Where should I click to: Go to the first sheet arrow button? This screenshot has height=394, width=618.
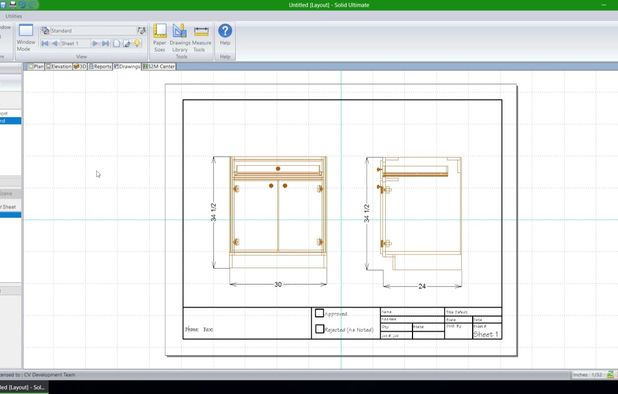coord(45,43)
